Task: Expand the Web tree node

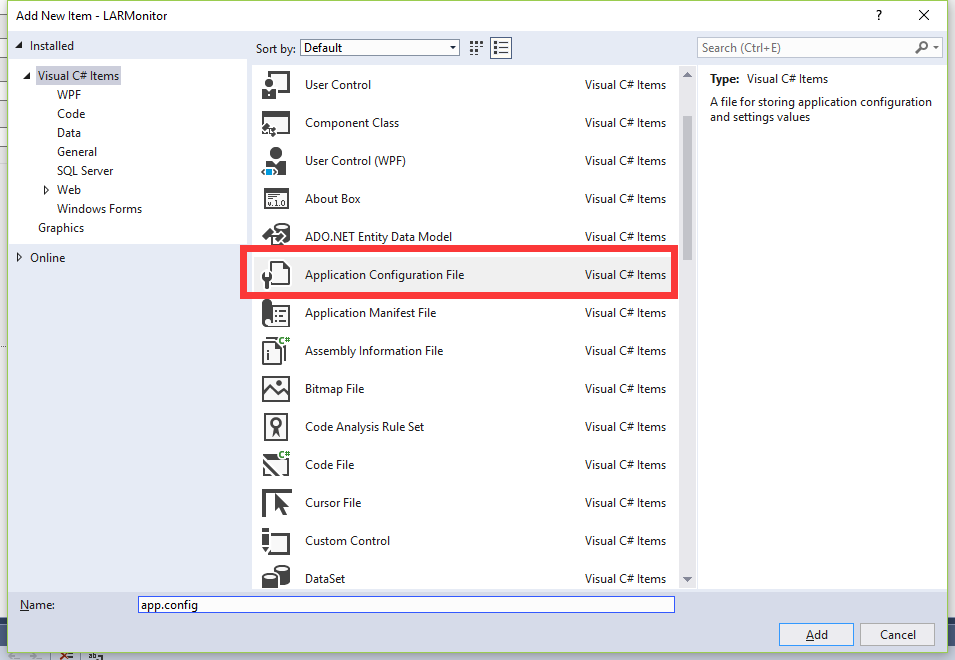Action: click(47, 189)
